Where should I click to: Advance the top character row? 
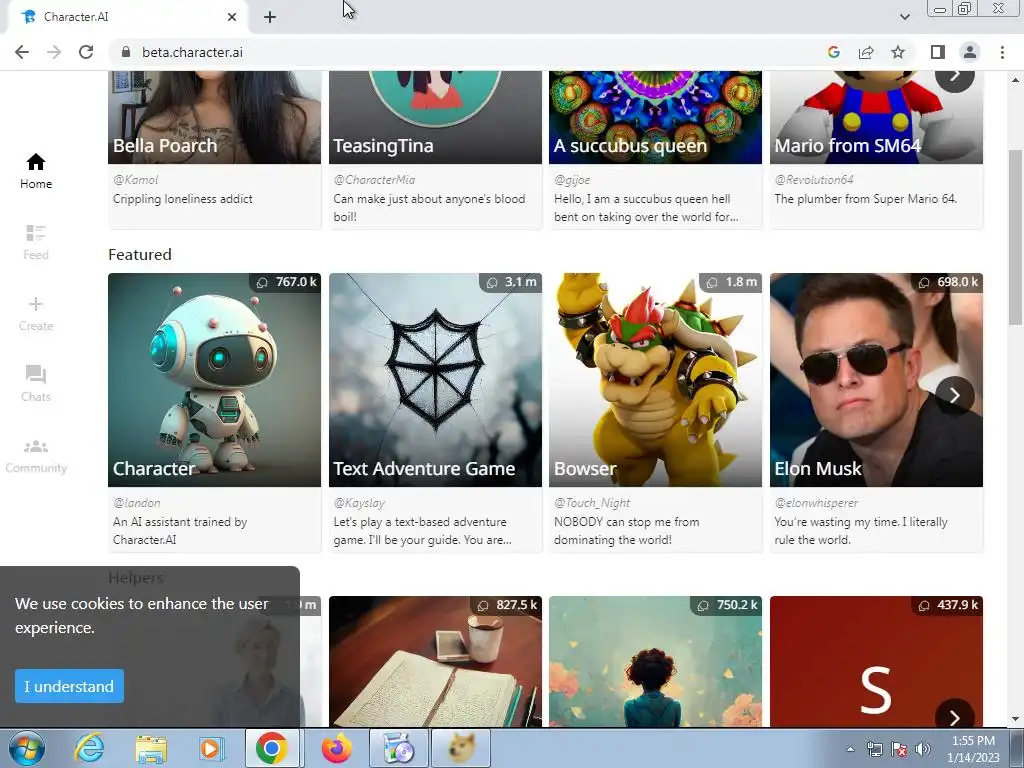pyautogui.click(x=954, y=77)
